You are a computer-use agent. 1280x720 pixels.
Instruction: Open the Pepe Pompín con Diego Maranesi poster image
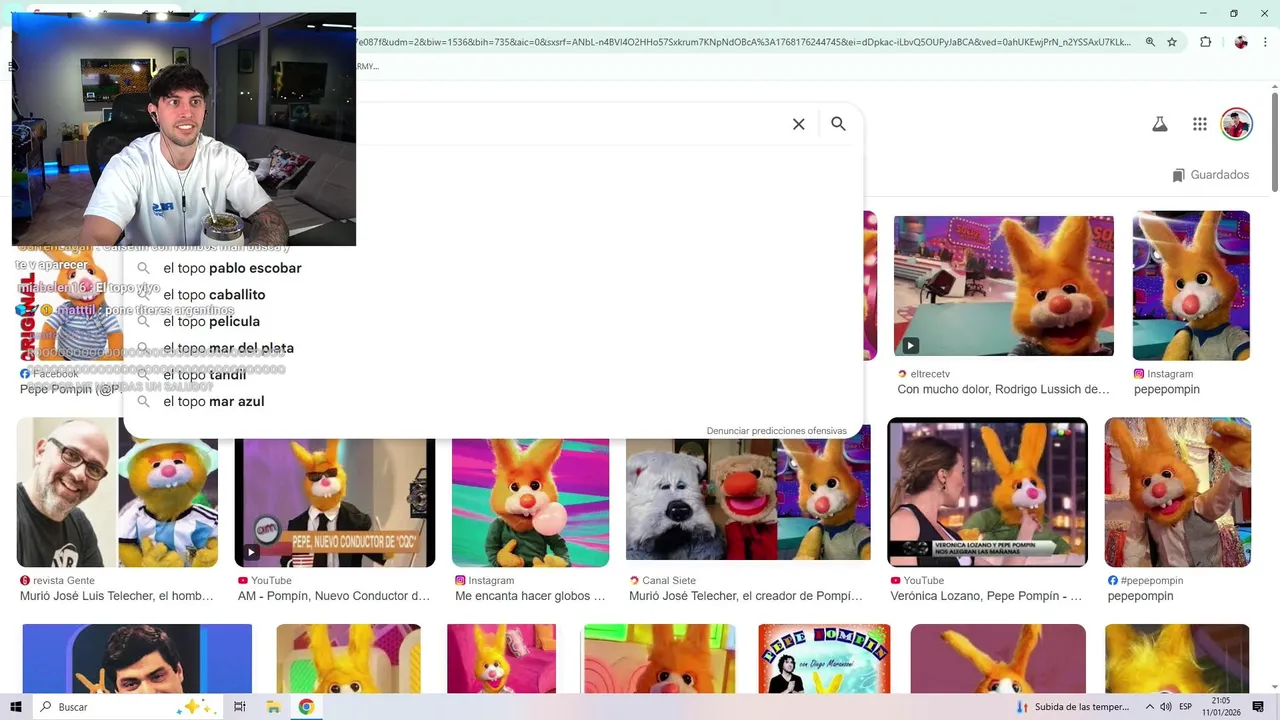(x=824, y=658)
